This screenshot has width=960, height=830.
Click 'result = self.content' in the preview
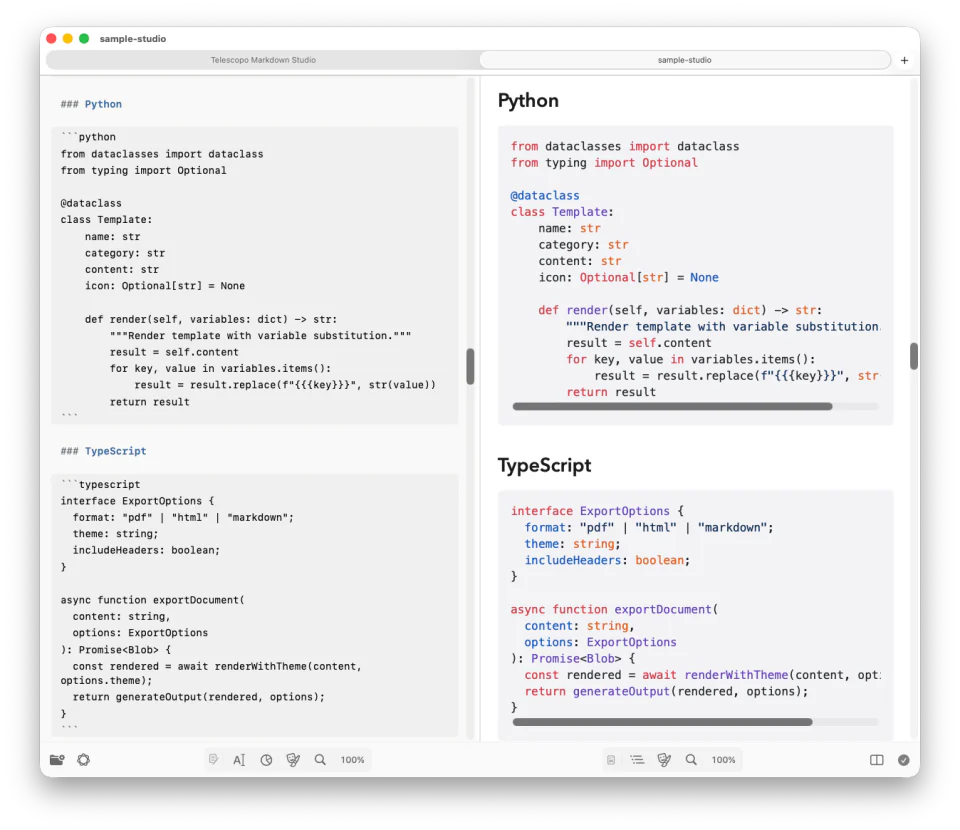[639, 343]
